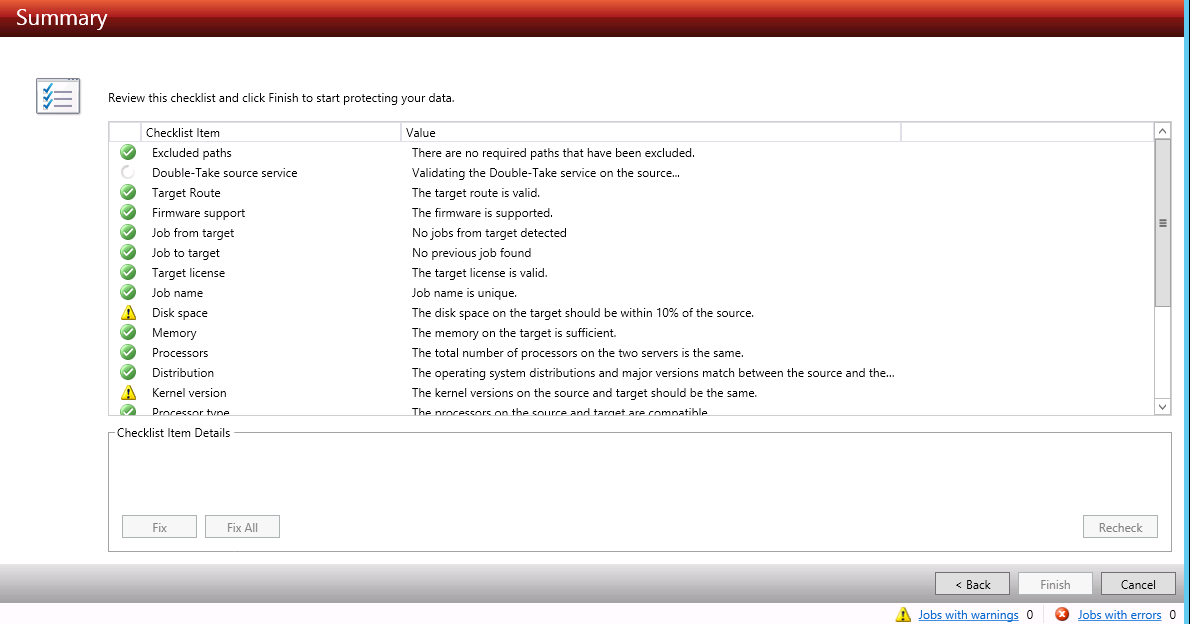Click the total number of processors value text
The height and width of the screenshot is (624, 1190).
click(x=578, y=352)
